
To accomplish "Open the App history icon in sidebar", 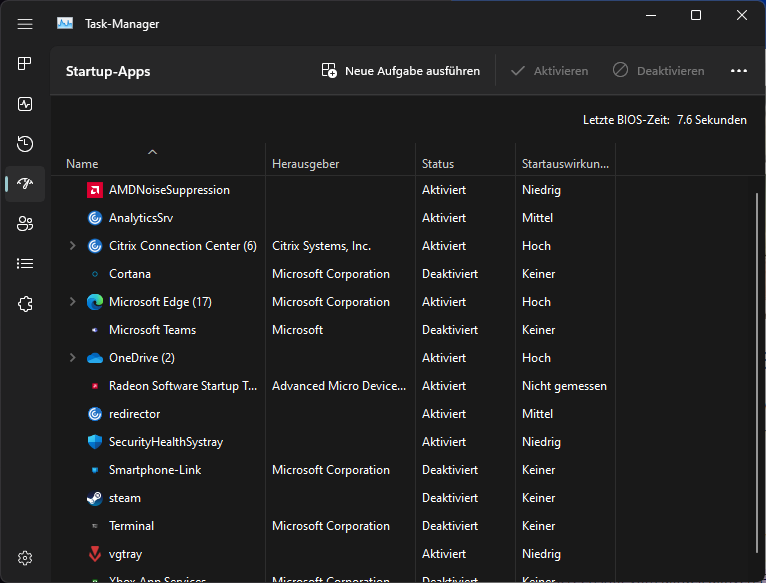I will click(25, 144).
